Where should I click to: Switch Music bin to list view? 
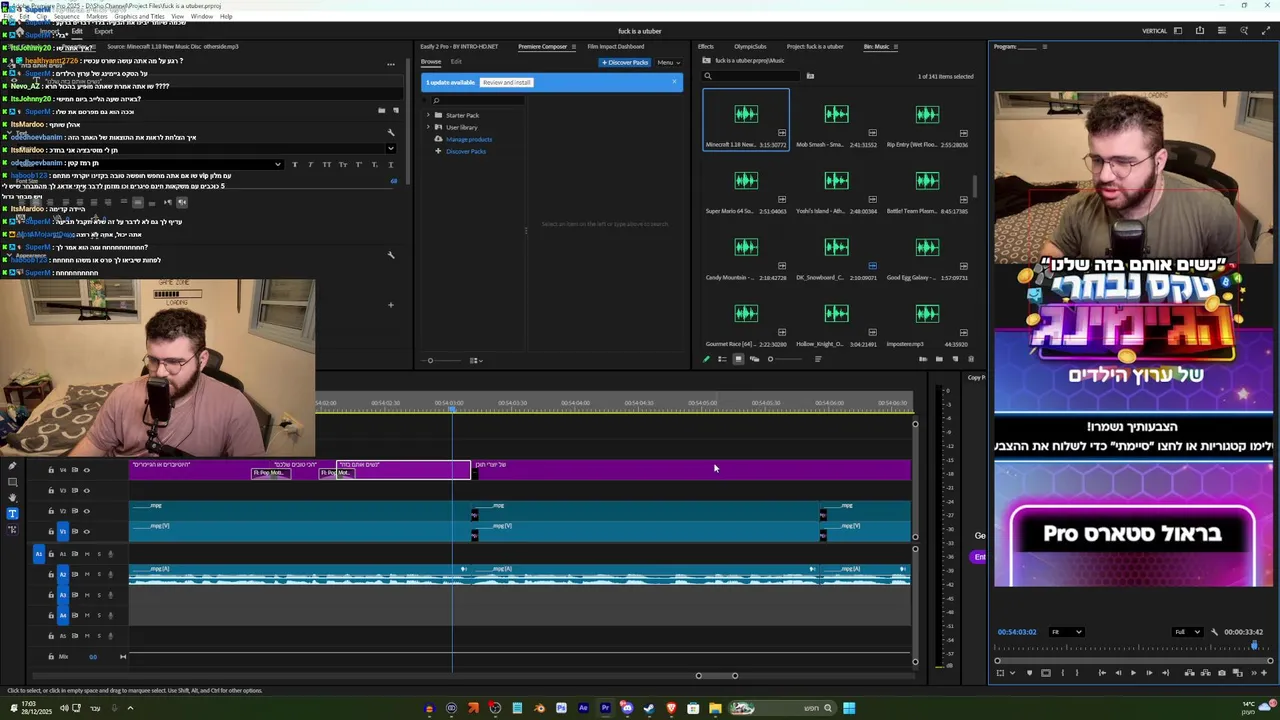tap(722, 359)
